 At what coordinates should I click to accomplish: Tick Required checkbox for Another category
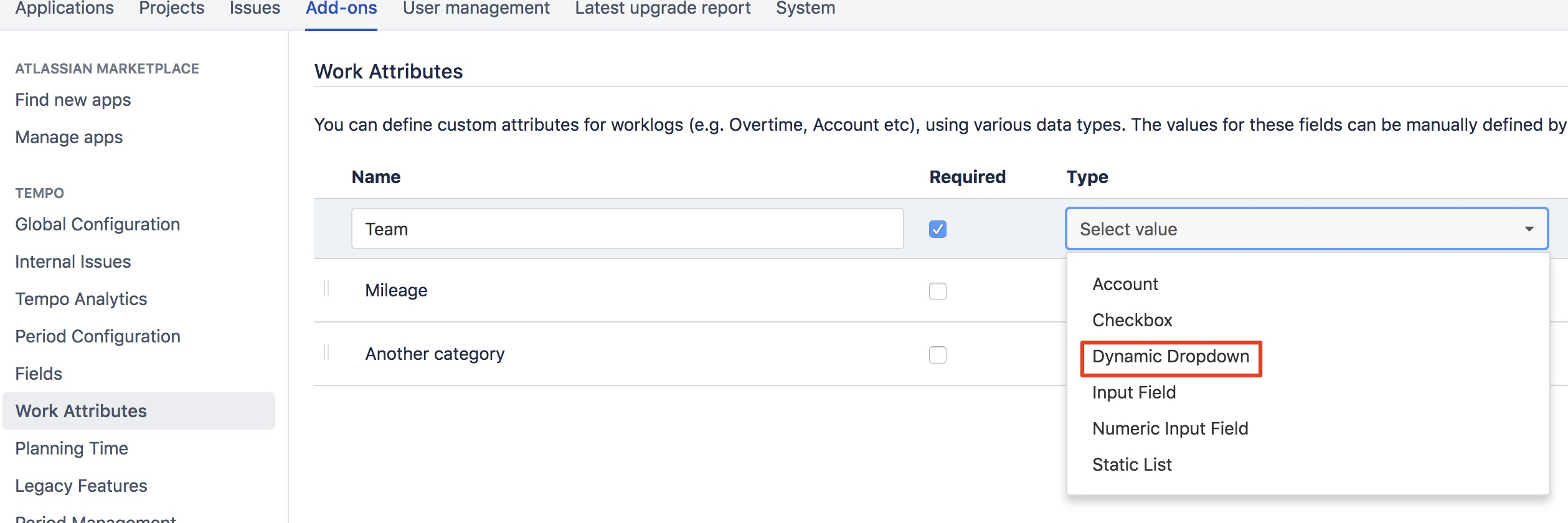click(x=937, y=355)
